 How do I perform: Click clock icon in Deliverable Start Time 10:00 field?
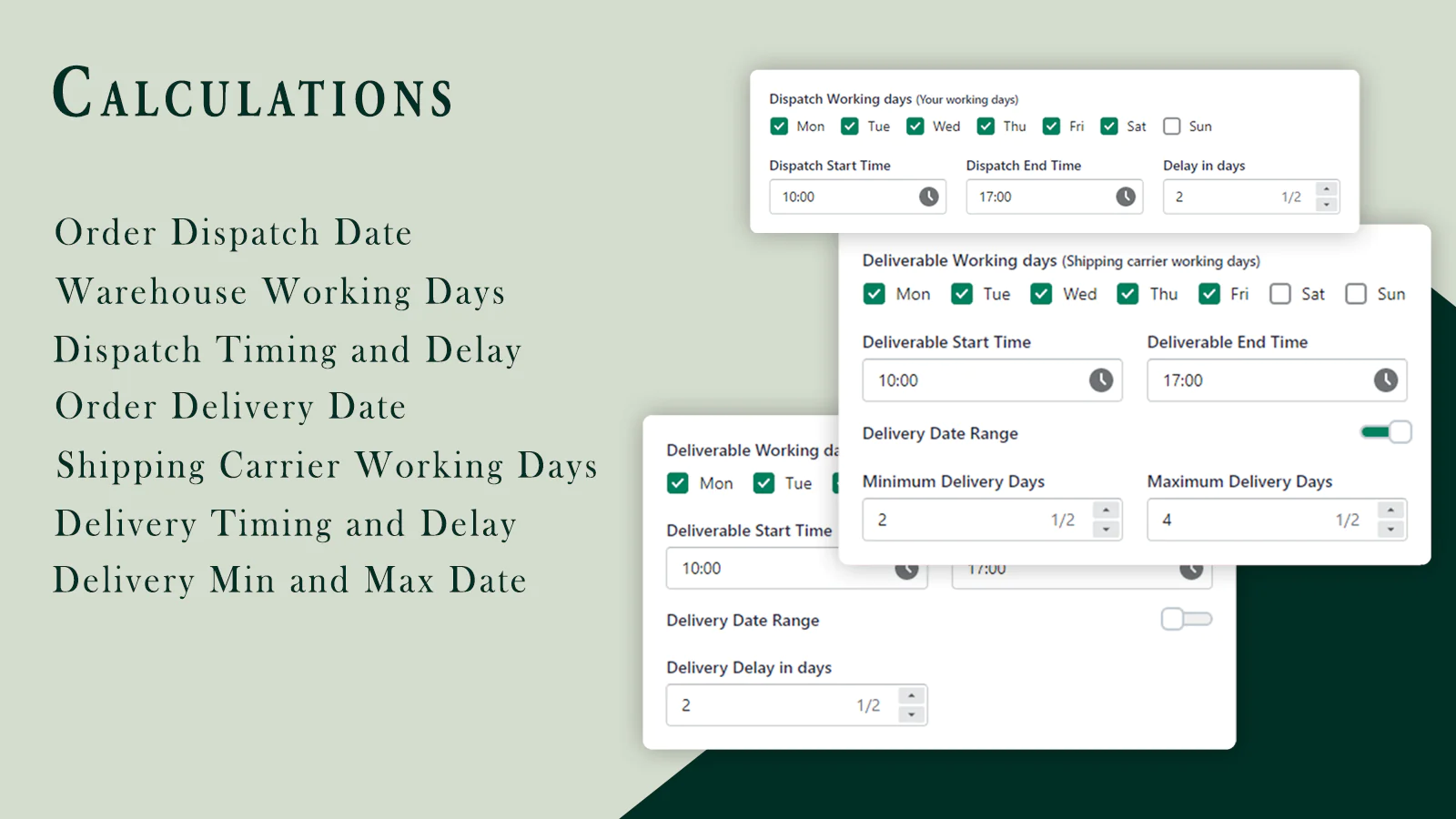pyautogui.click(x=1101, y=380)
